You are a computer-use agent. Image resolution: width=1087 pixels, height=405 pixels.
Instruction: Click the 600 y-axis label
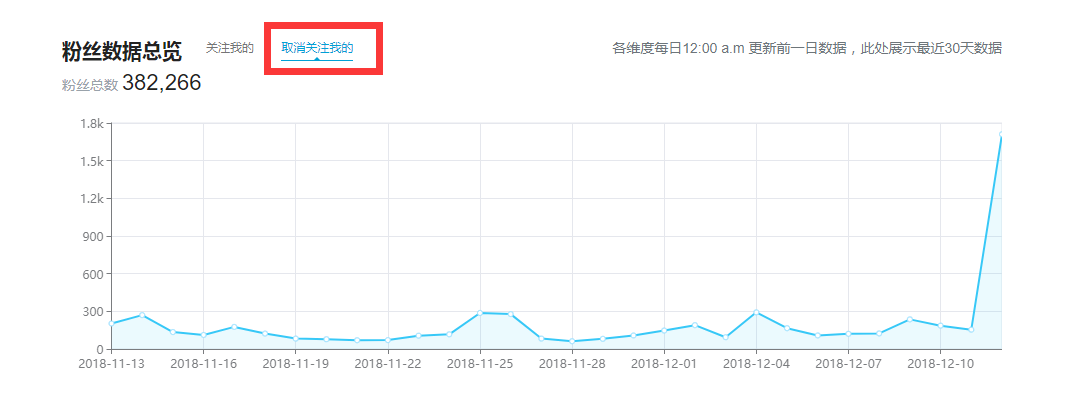[x=94, y=274]
